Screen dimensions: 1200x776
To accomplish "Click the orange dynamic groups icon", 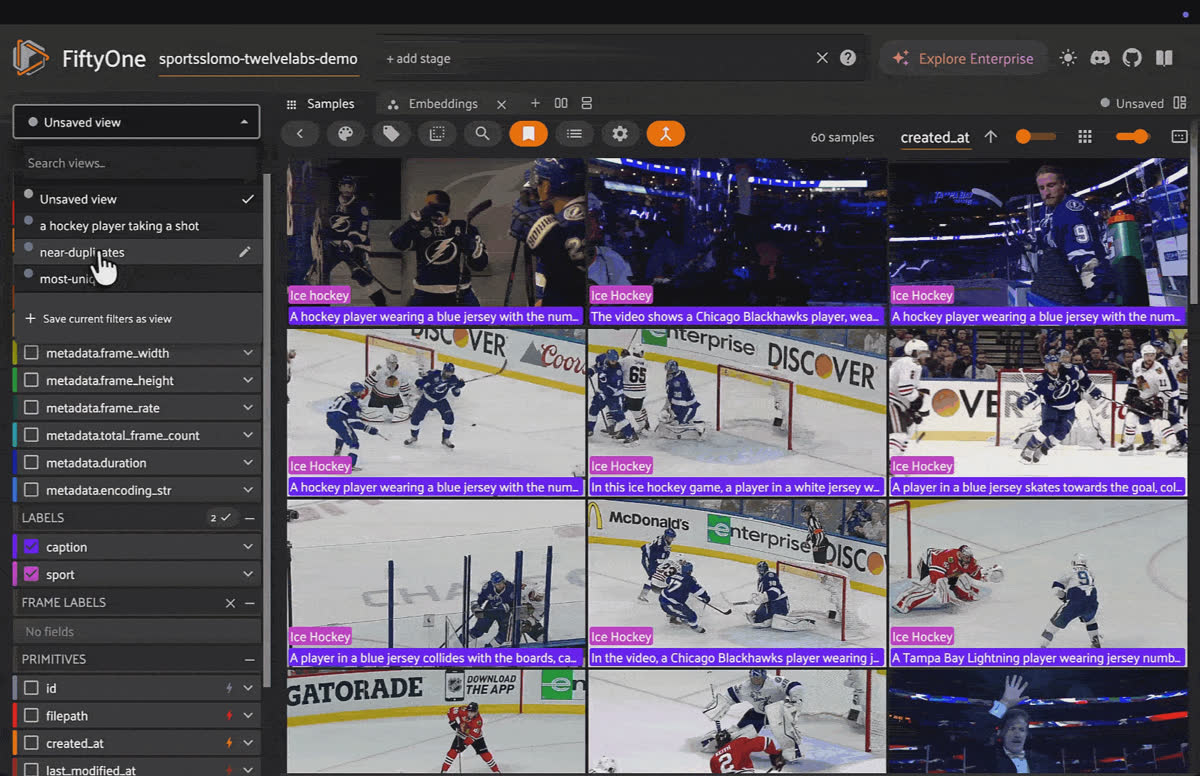I will click(665, 133).
